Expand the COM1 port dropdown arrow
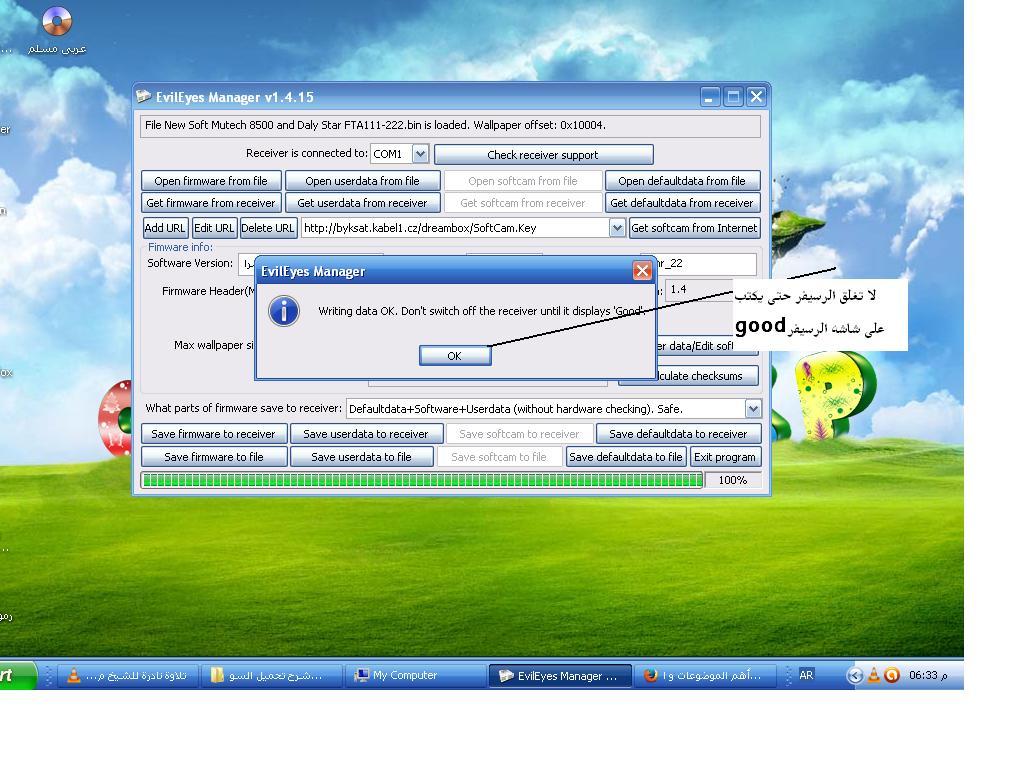The width and height of the screenshot is (1024, 768). tap(421, 154)
